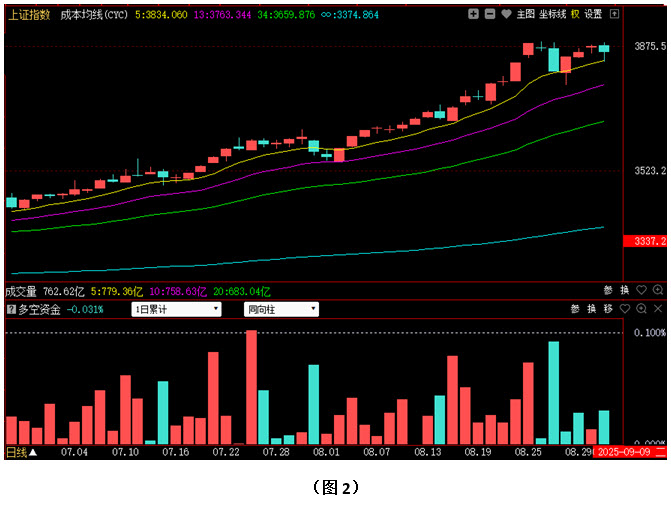Open the 同向柱 dropdown
Image resolution: width=671 pixels, height=506 pixels.
click(281, 309)
